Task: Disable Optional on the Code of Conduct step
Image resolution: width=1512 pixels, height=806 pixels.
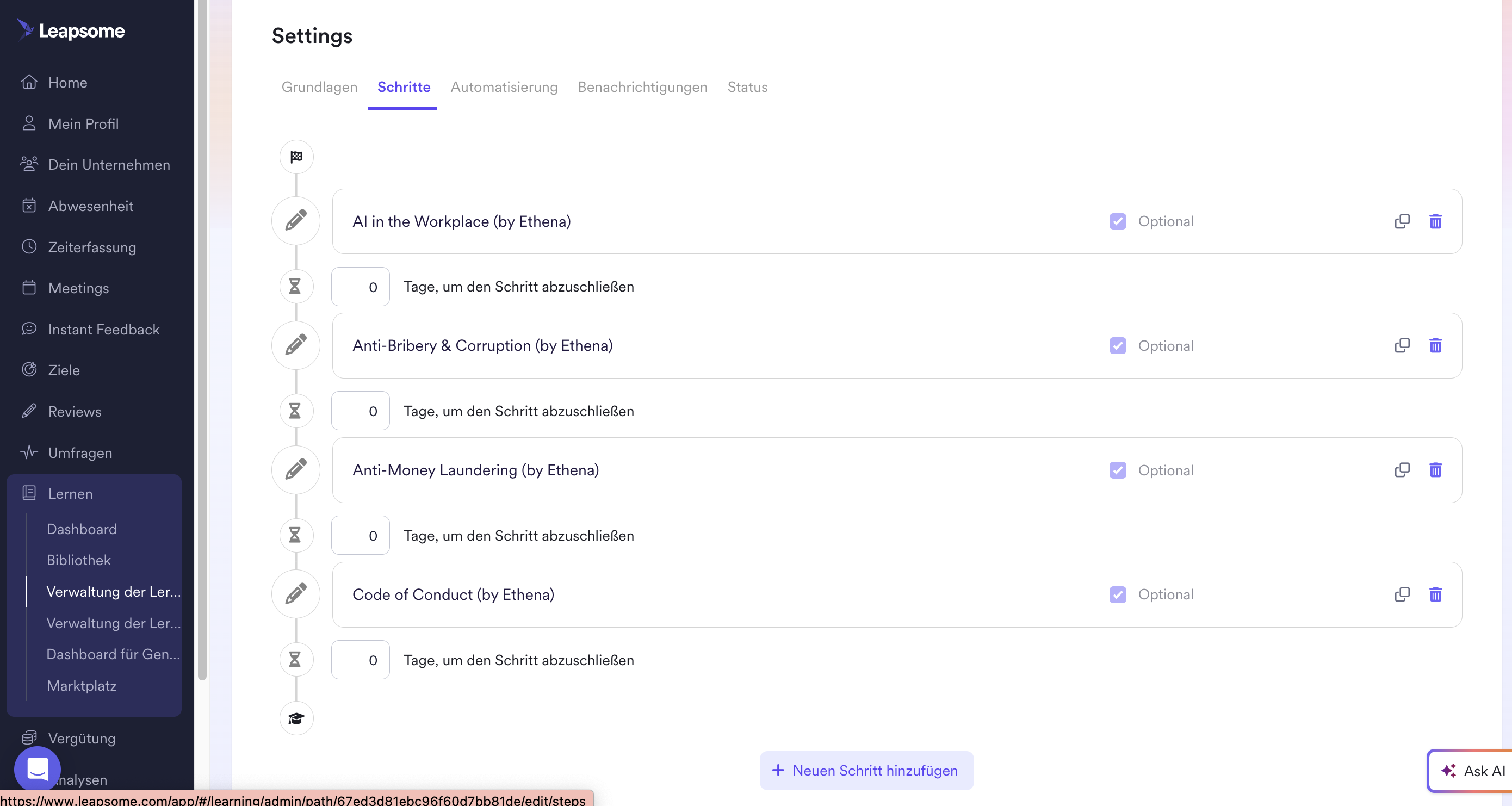Action: coord(1118,594)
